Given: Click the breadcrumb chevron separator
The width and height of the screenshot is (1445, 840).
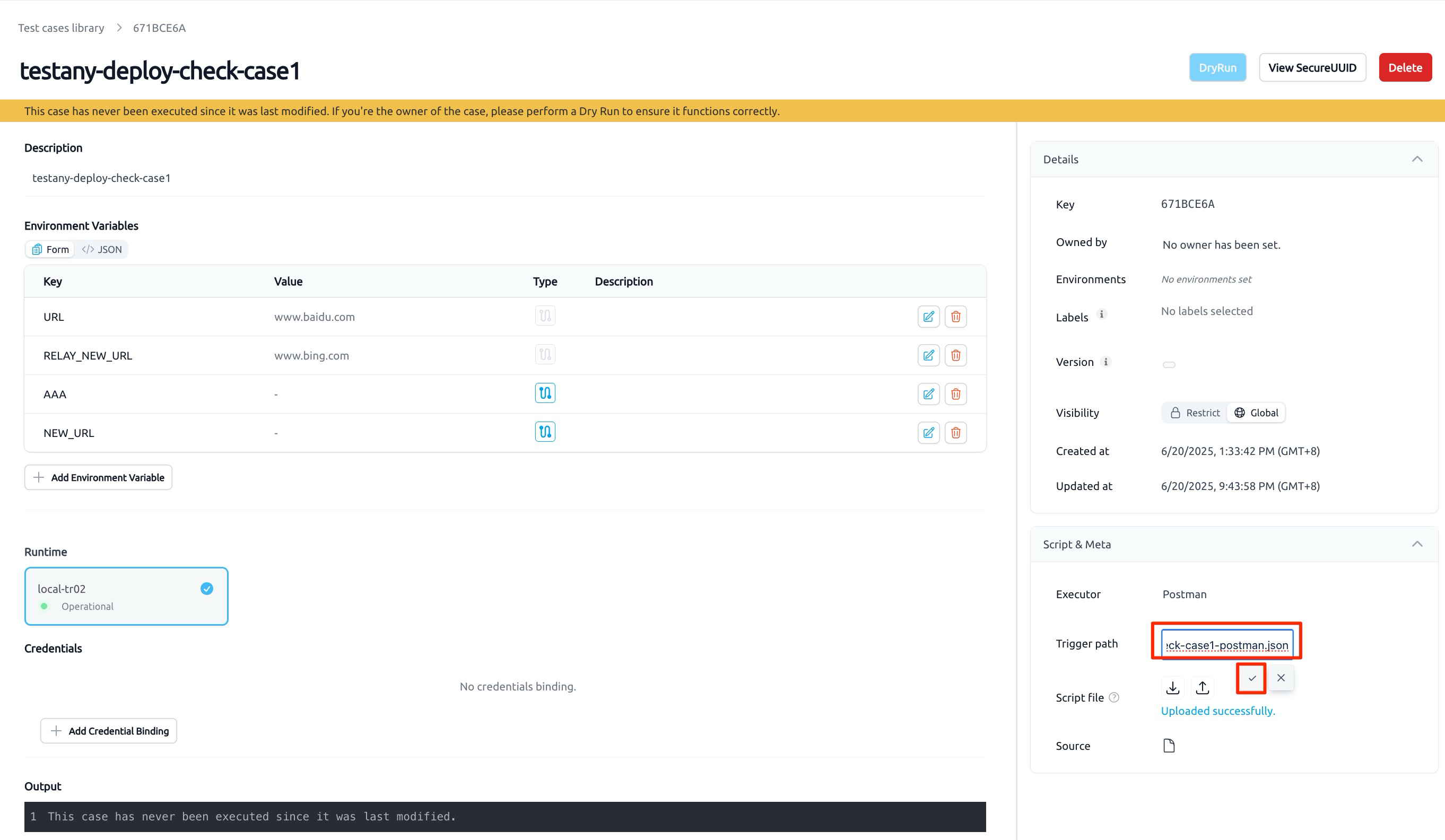Looking at the screenshot, I should [x=119, y=28].
